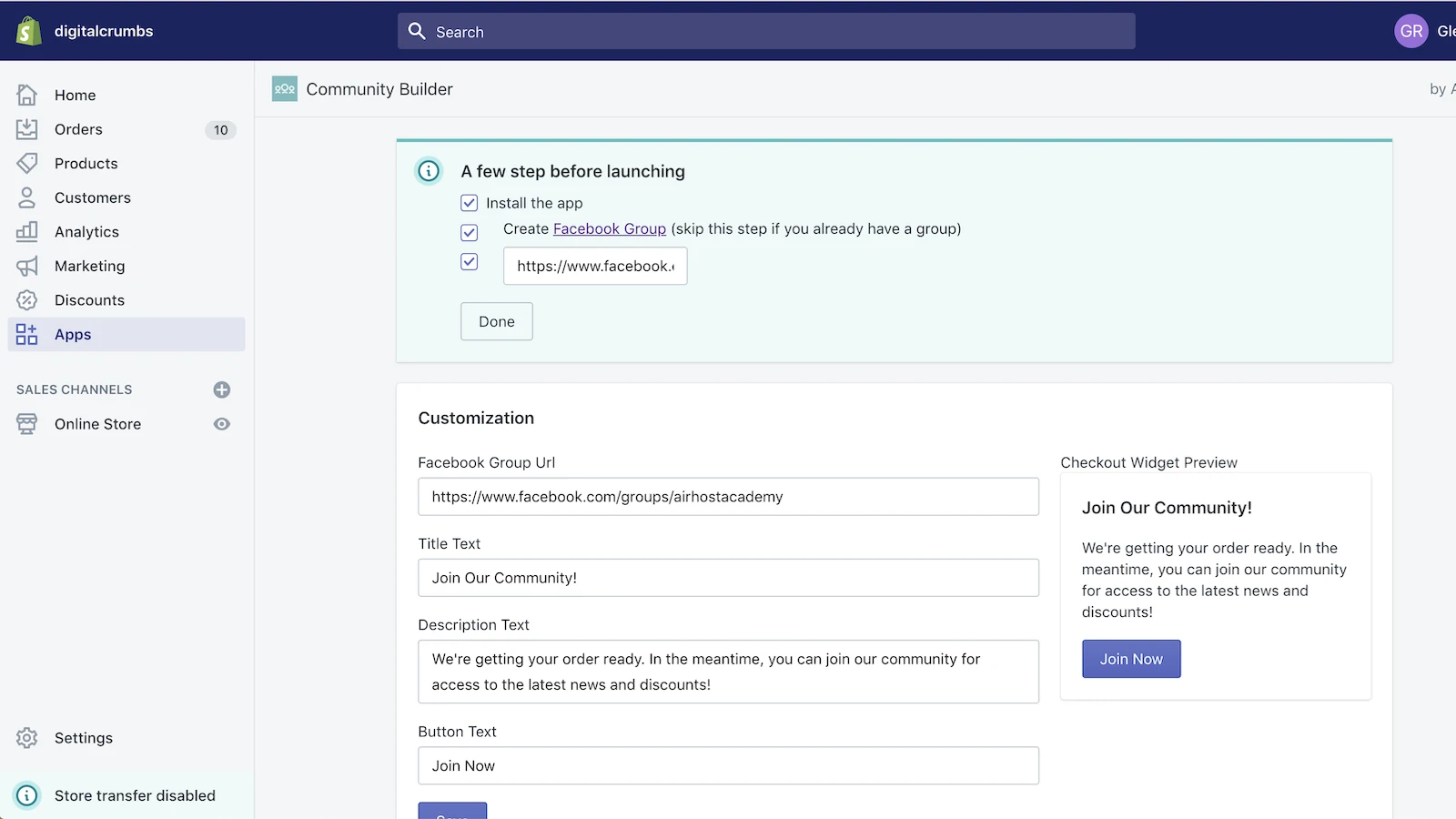
Task: View the online store via eye icon
Action: [222, 424]
